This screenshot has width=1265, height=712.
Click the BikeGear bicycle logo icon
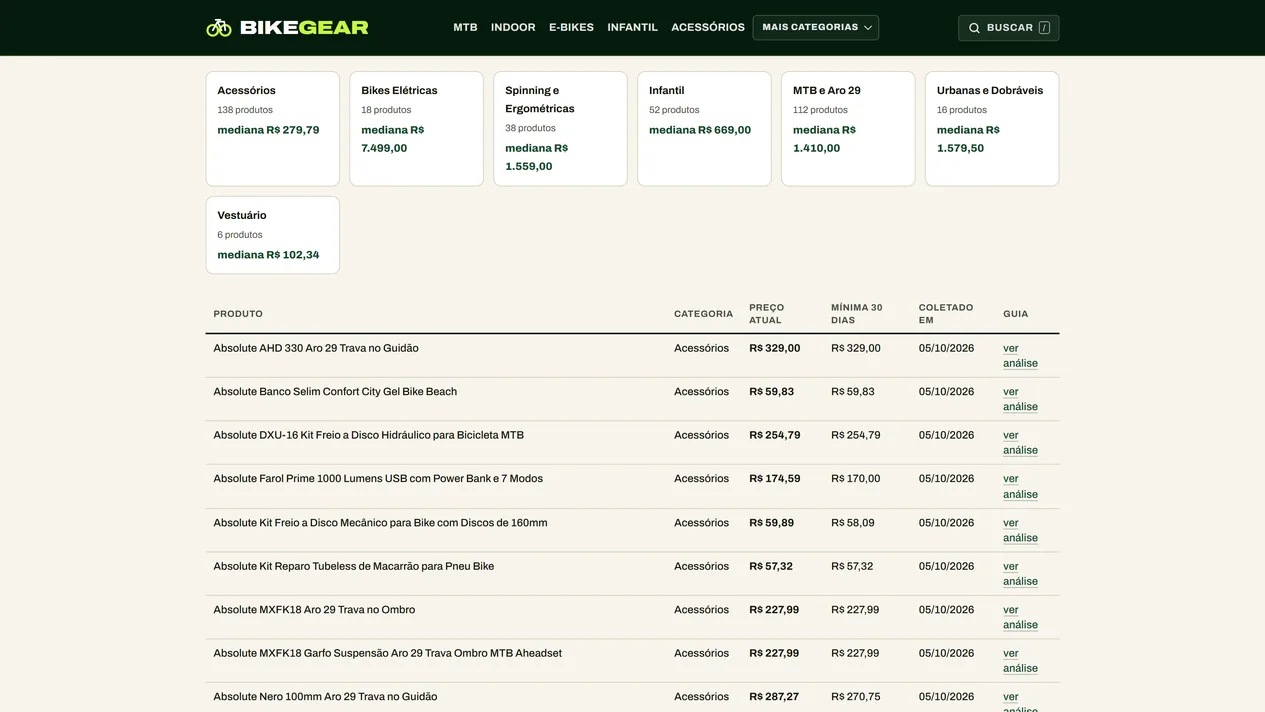219,28
